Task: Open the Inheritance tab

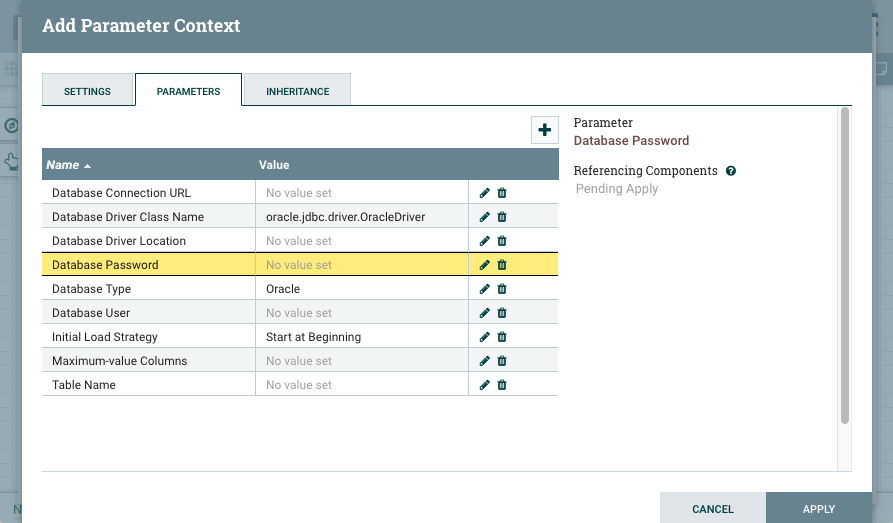Action: tap(297, 91)
